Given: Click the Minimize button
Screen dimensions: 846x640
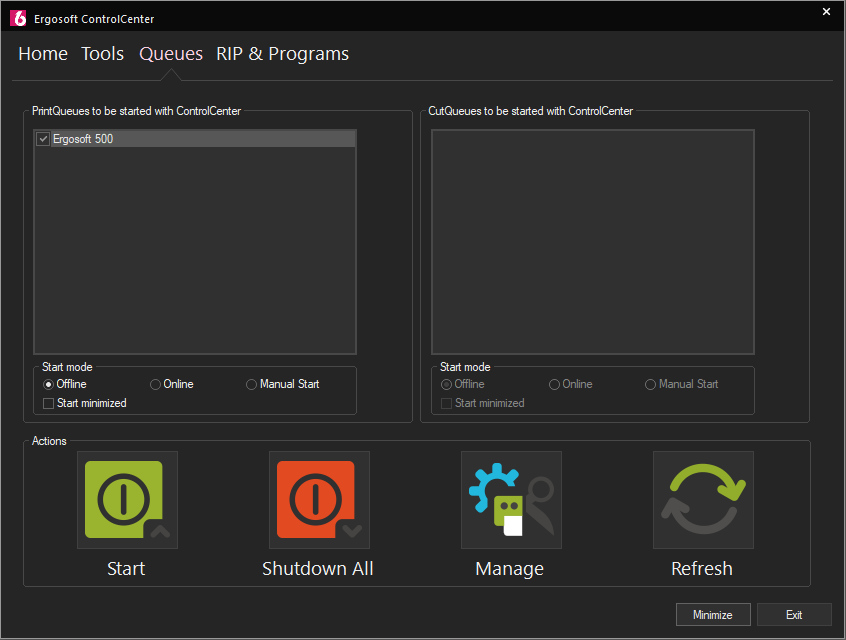Looking at the screenshot, I should [713, 615].
